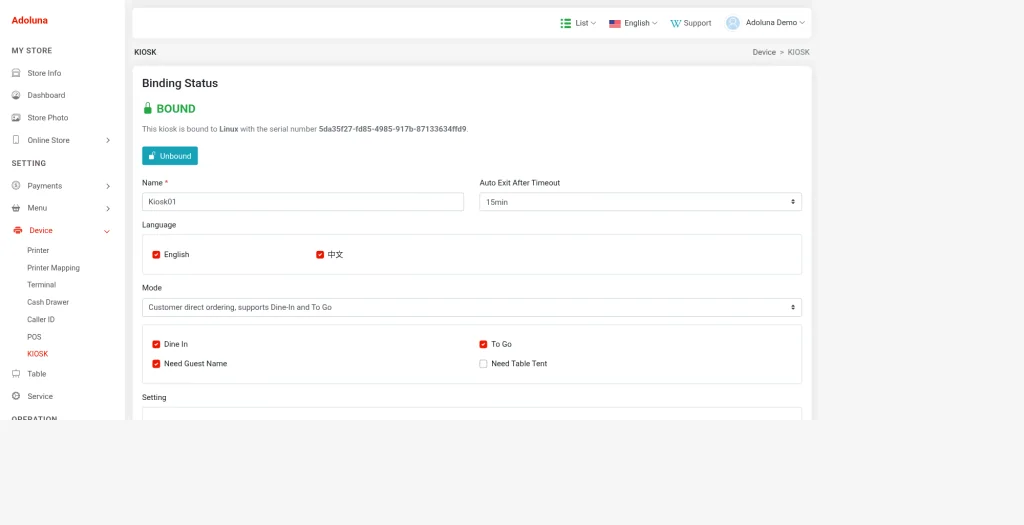Open the English language dropdown
This screenshot has height=525, width=1024.
tap(633, 23)
